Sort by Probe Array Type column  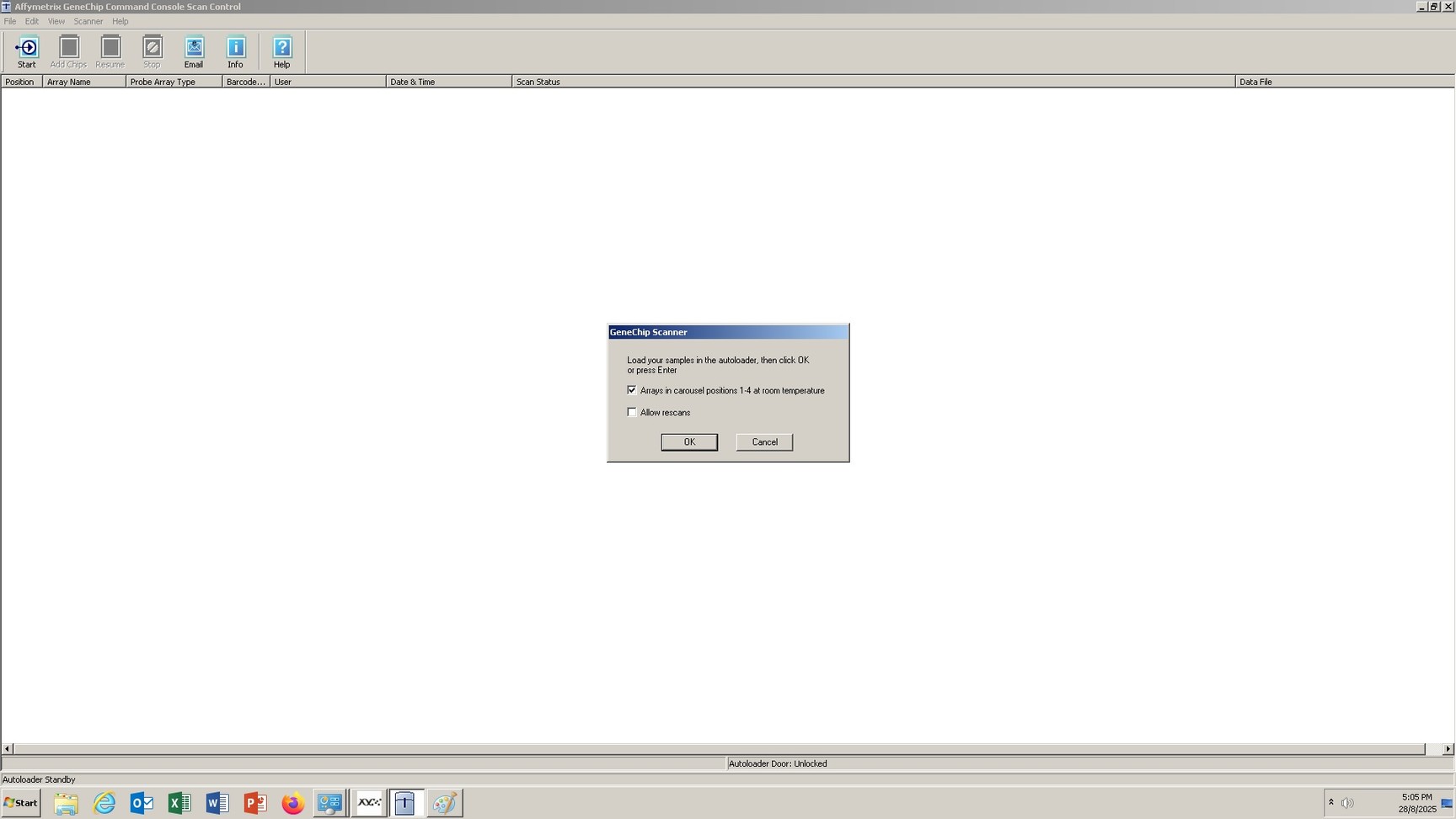[174, 82]
